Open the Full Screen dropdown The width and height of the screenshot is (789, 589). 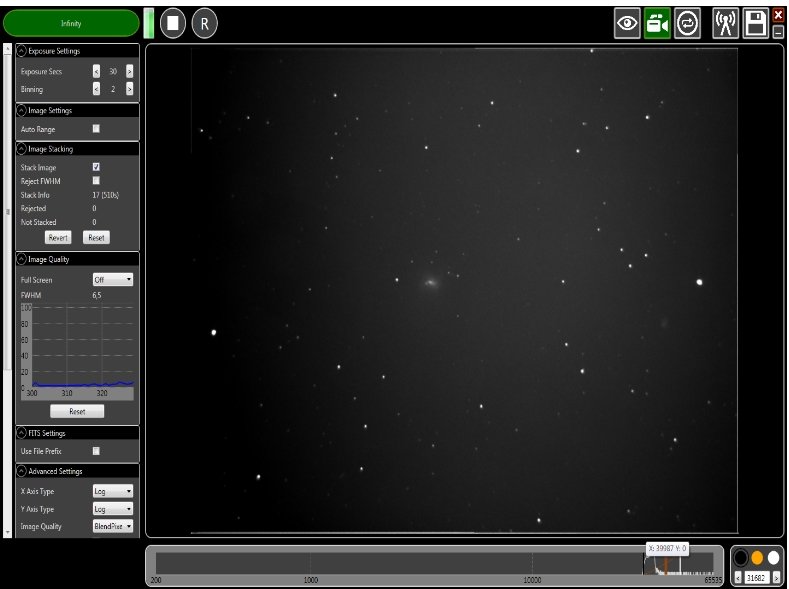113,280
